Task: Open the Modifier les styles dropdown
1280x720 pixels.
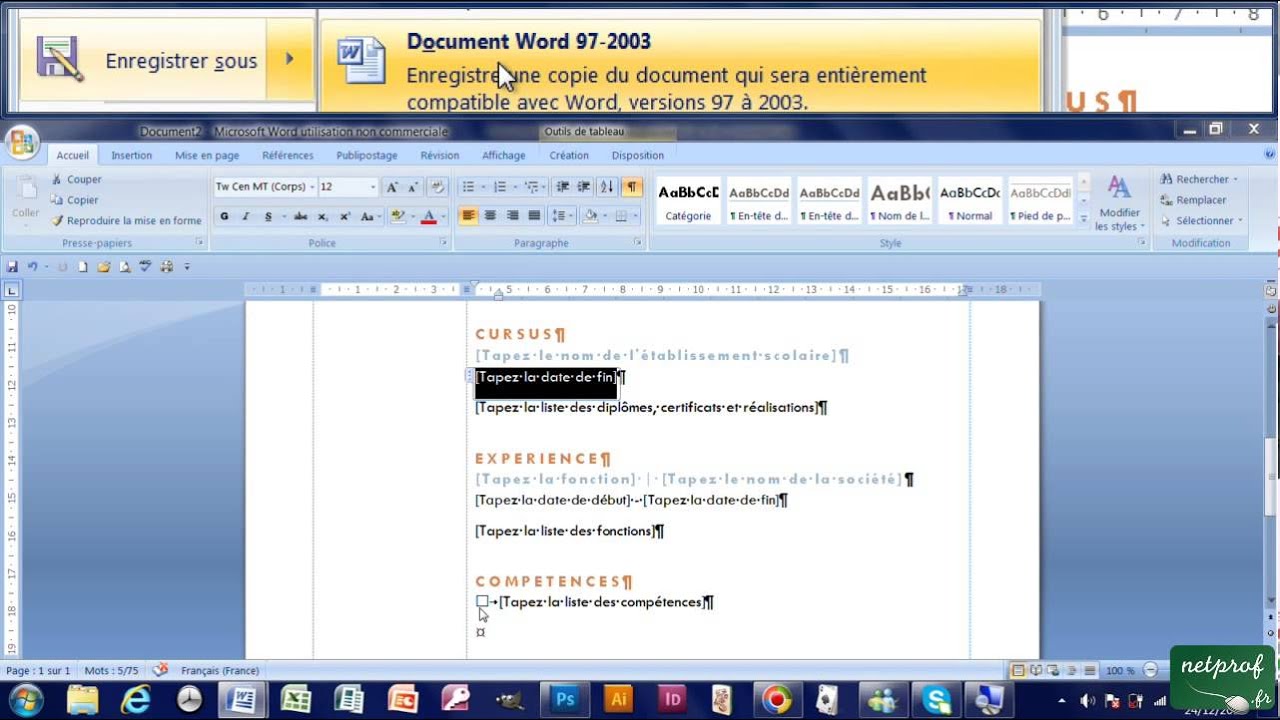Action: click(x=1119, y=202)
